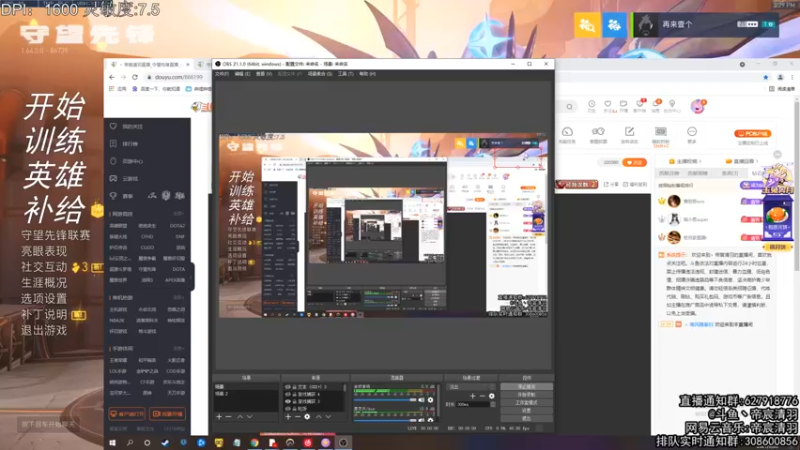Open settings gear of second mixer audio track

pyautogui.click(x=430, y=420)
